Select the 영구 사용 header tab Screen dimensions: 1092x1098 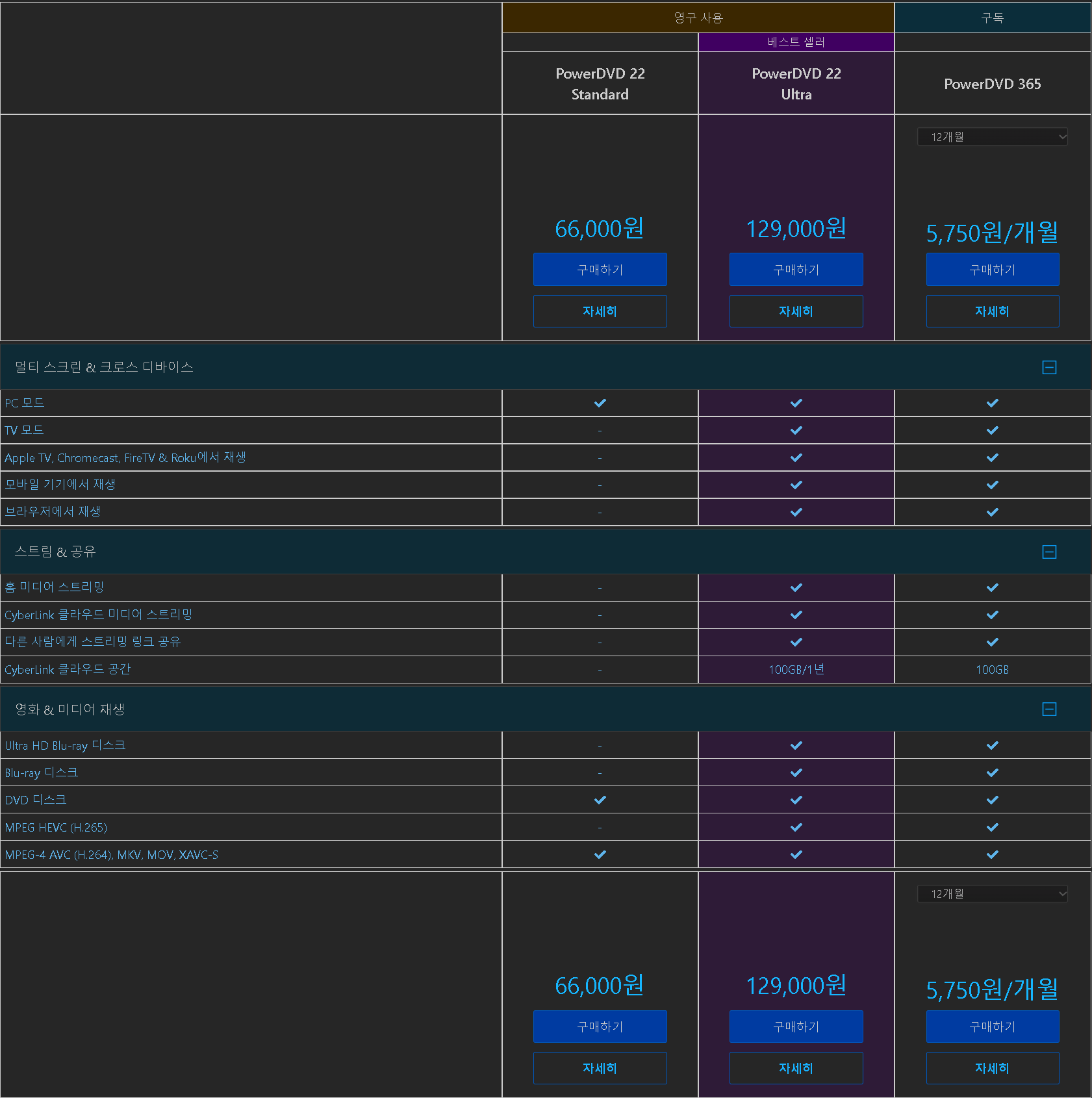(x=698, y=18)
